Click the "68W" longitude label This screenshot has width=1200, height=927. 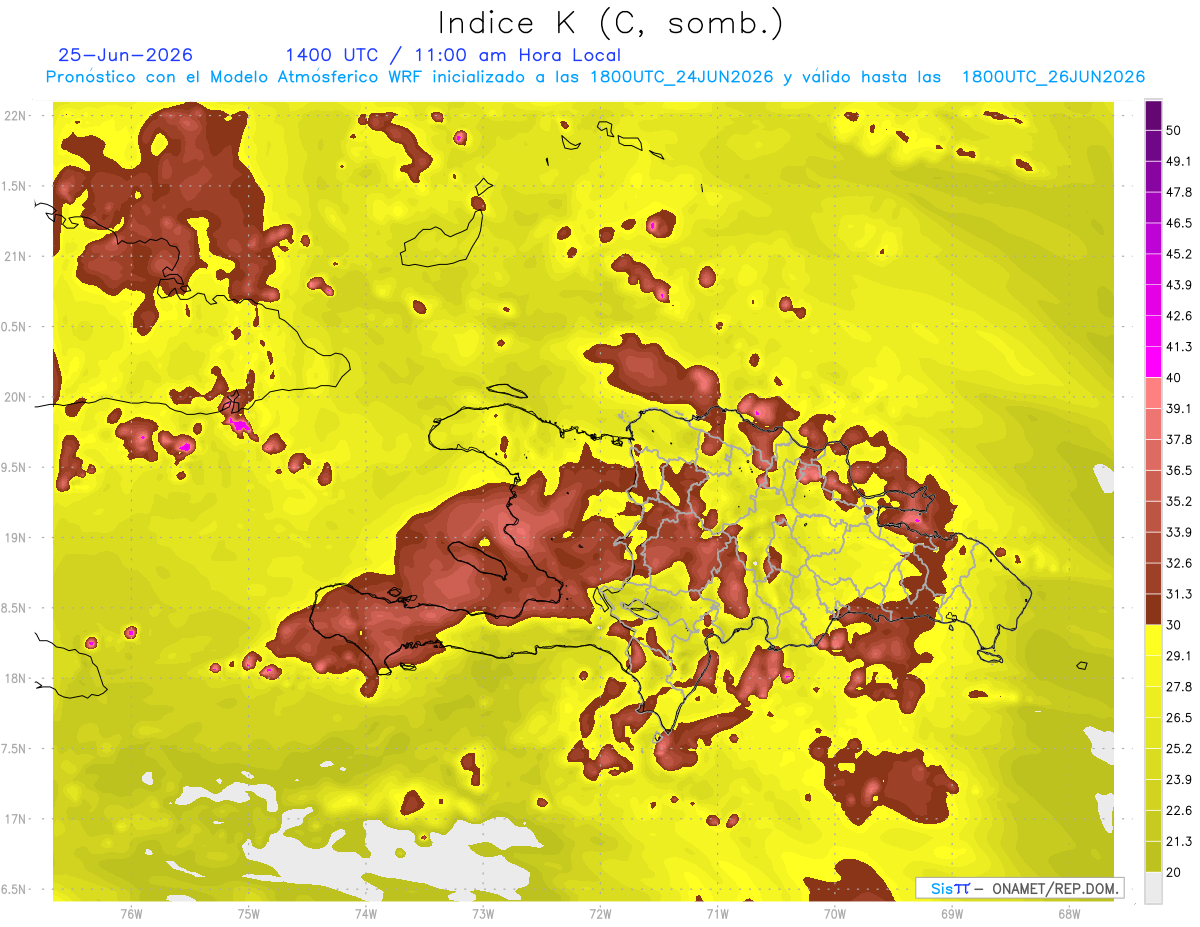click(x=1069, y=913)
